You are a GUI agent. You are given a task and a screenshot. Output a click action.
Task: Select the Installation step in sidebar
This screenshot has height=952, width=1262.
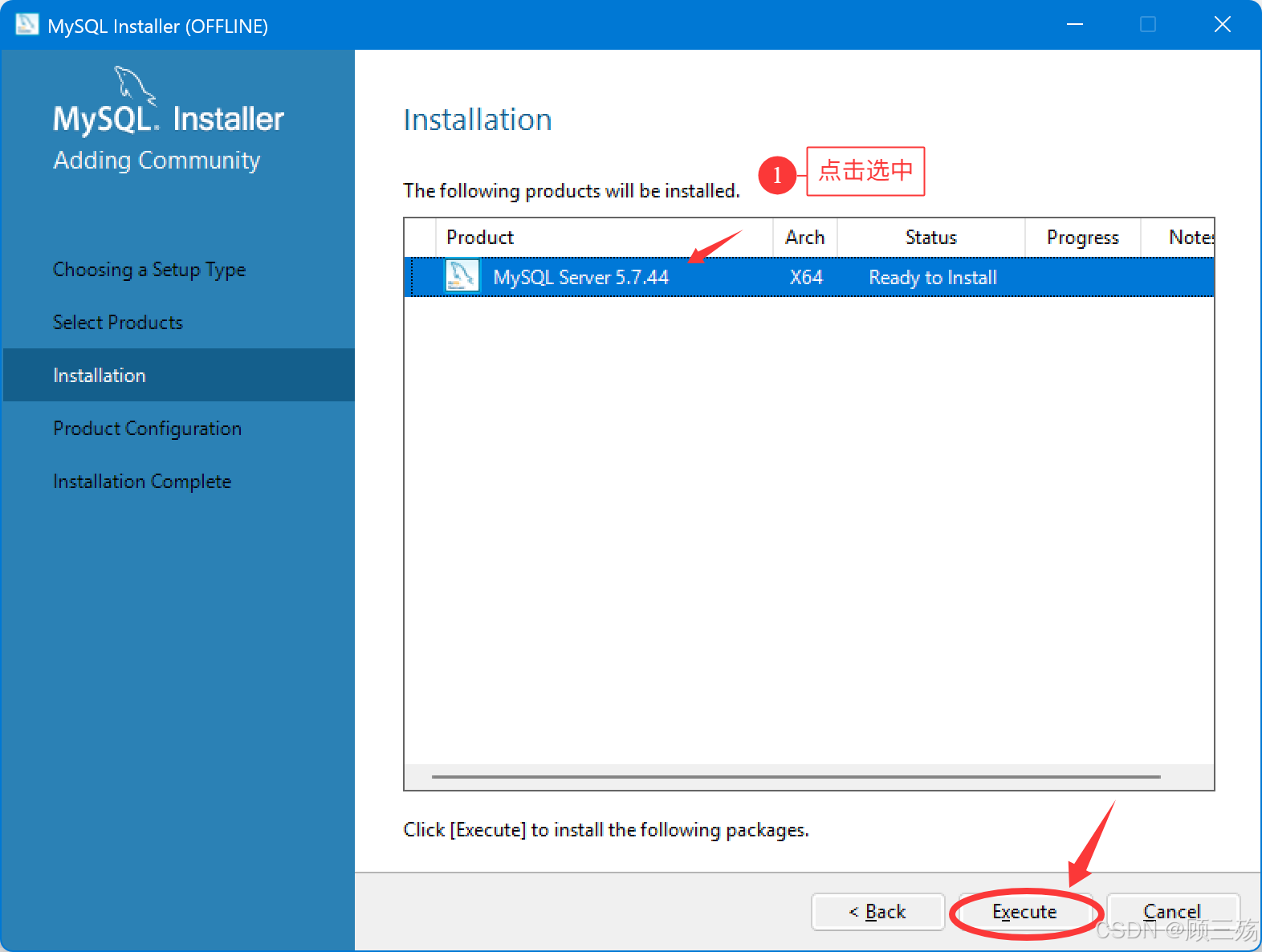pyautogui.click(x=179, y=375)
